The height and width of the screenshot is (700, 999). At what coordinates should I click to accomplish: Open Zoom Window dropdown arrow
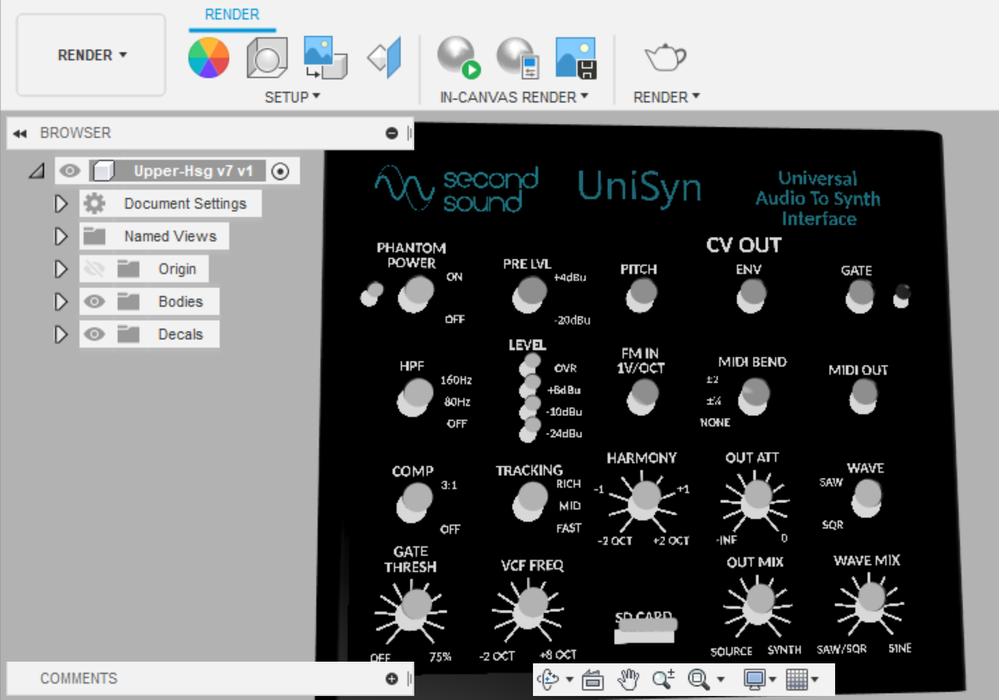point(721,680)
